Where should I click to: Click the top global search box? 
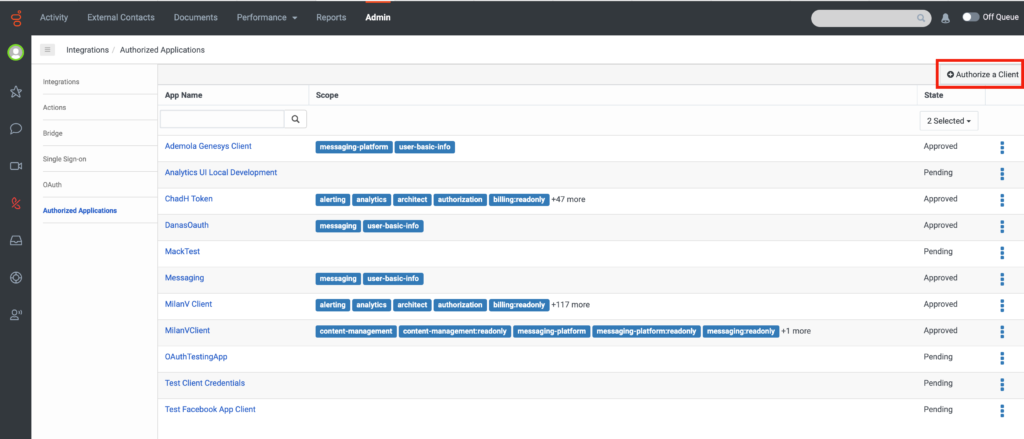871,18
